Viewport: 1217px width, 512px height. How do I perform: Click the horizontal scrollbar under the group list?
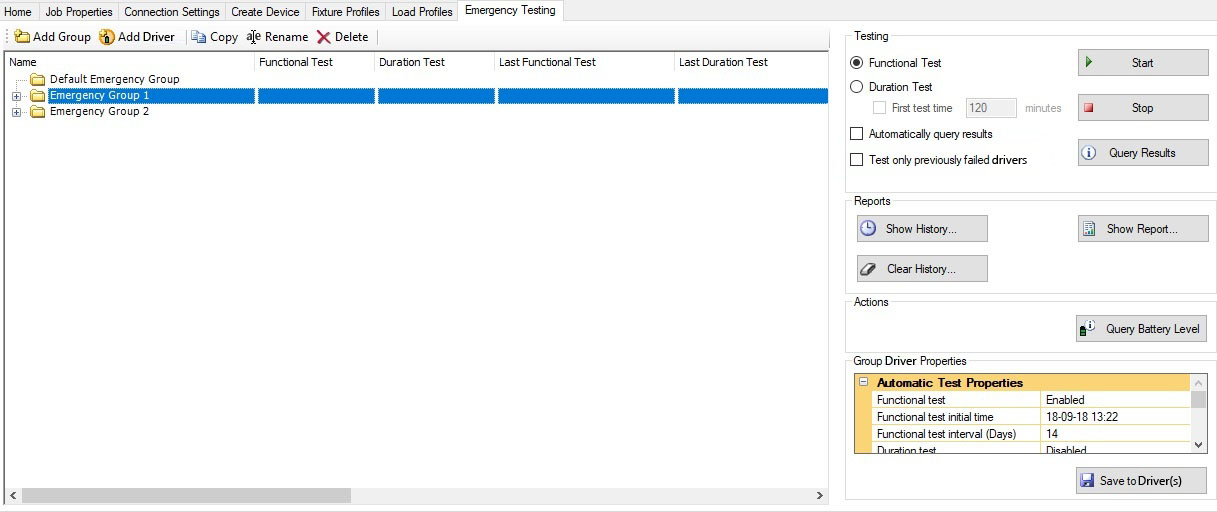pos(186,495)
